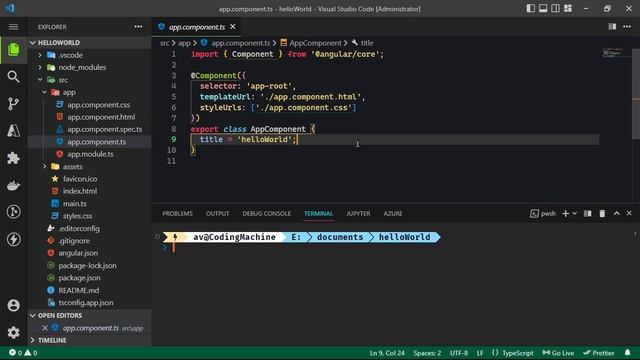Split the terminal
640x360 pixels.
(588, 213)
